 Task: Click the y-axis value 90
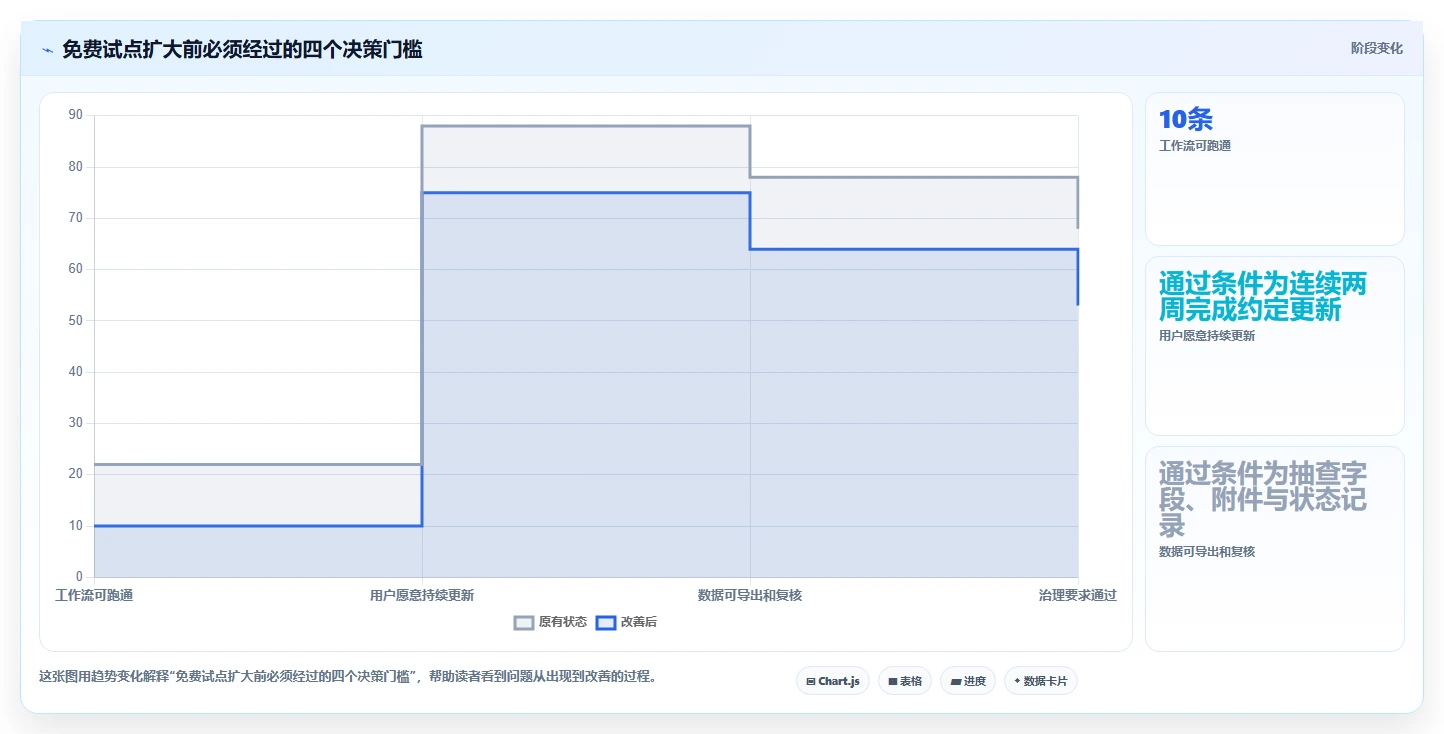click(x=76, y=115)
